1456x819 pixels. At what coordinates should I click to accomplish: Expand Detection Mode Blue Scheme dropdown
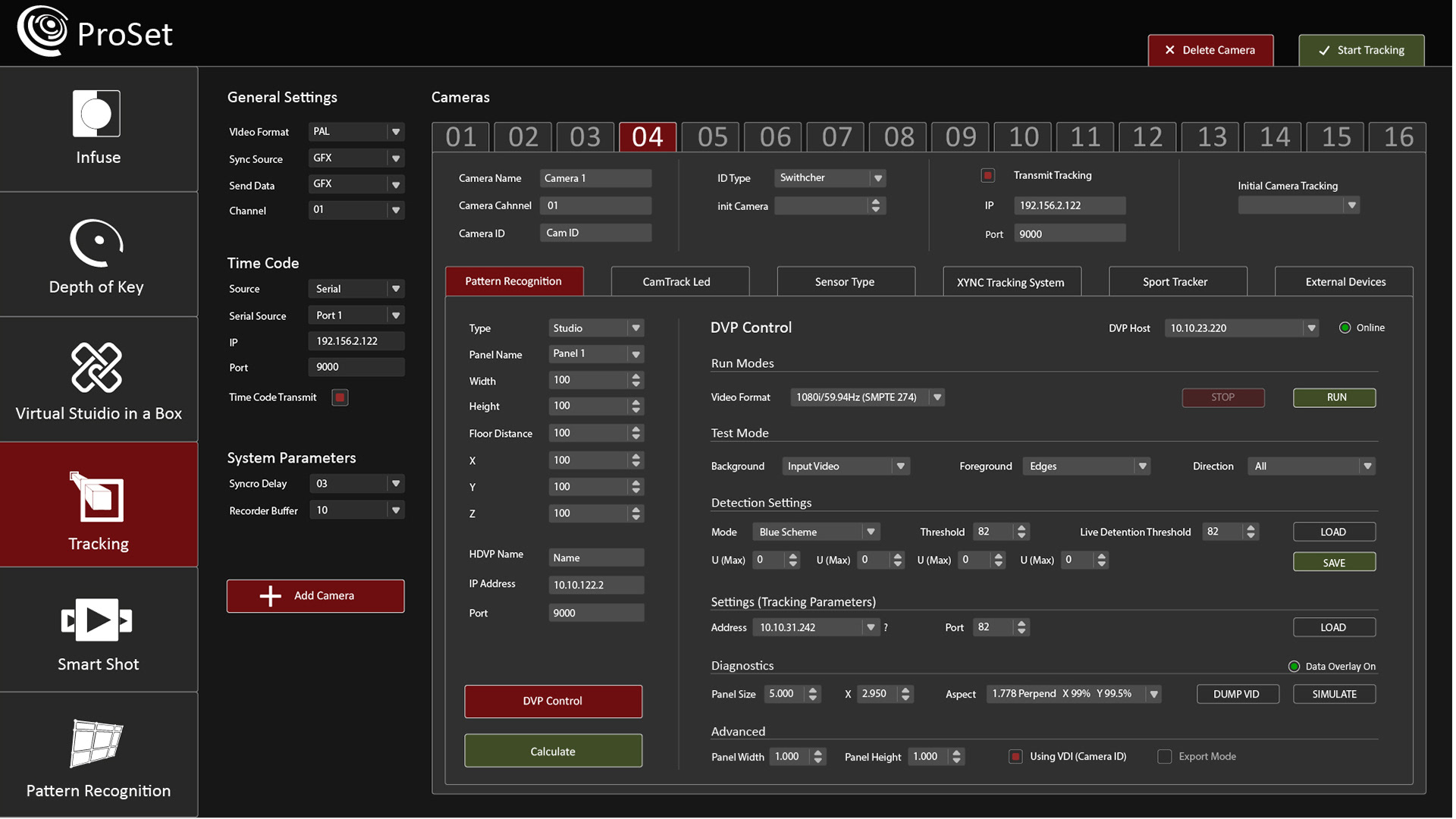(x=871, y=532)
